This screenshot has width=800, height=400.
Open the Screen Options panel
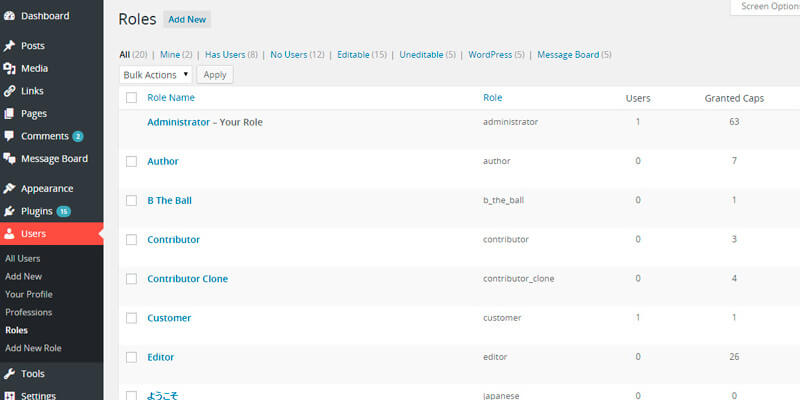[765, 7]
